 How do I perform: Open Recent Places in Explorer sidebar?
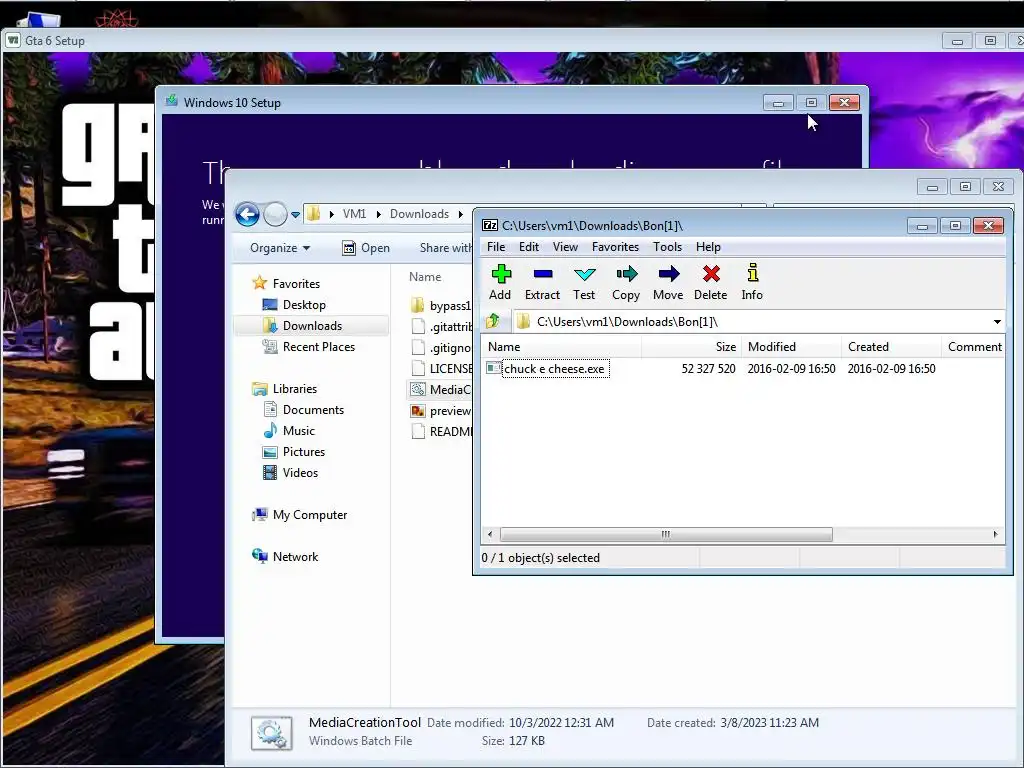308,347
